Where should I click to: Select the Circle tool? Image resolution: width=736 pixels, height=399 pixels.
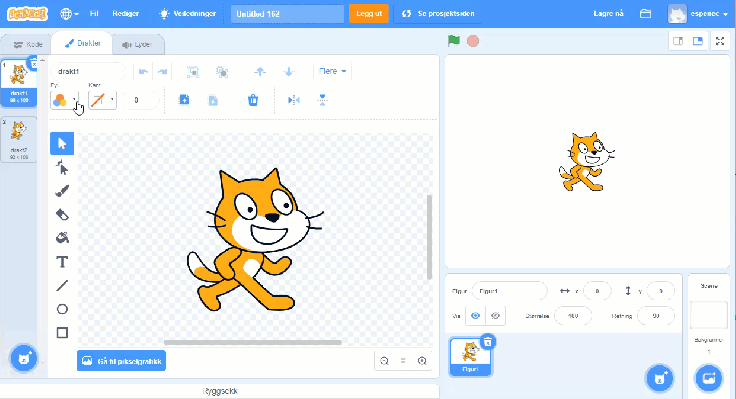click(62, 309)
